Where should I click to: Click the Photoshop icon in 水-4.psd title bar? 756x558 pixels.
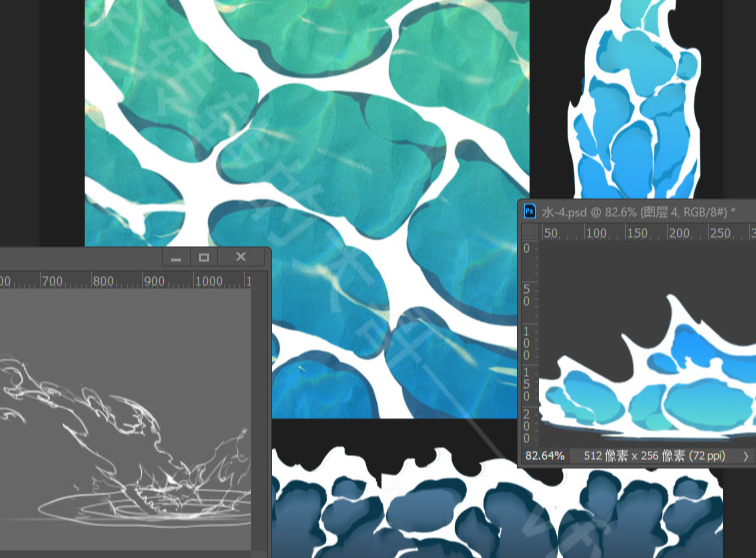[529, 211]
